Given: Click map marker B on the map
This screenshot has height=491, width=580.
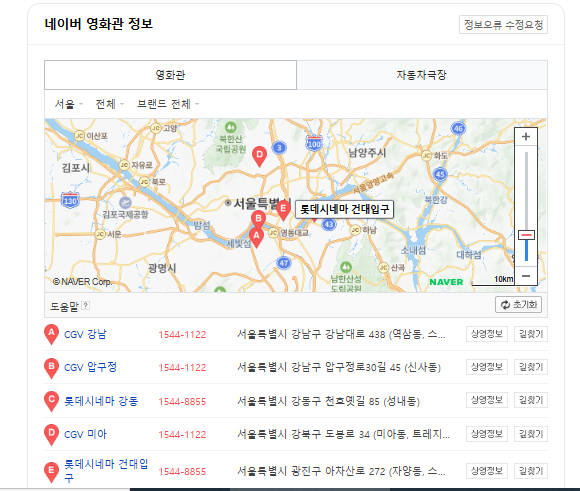Looking at the screenshot, I should 259,219.
